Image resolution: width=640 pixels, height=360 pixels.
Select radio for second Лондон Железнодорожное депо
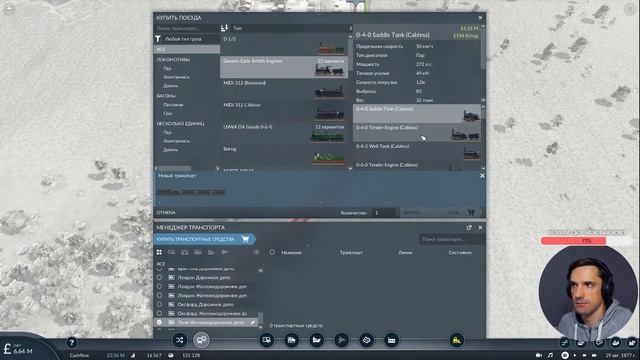(159, 296)
